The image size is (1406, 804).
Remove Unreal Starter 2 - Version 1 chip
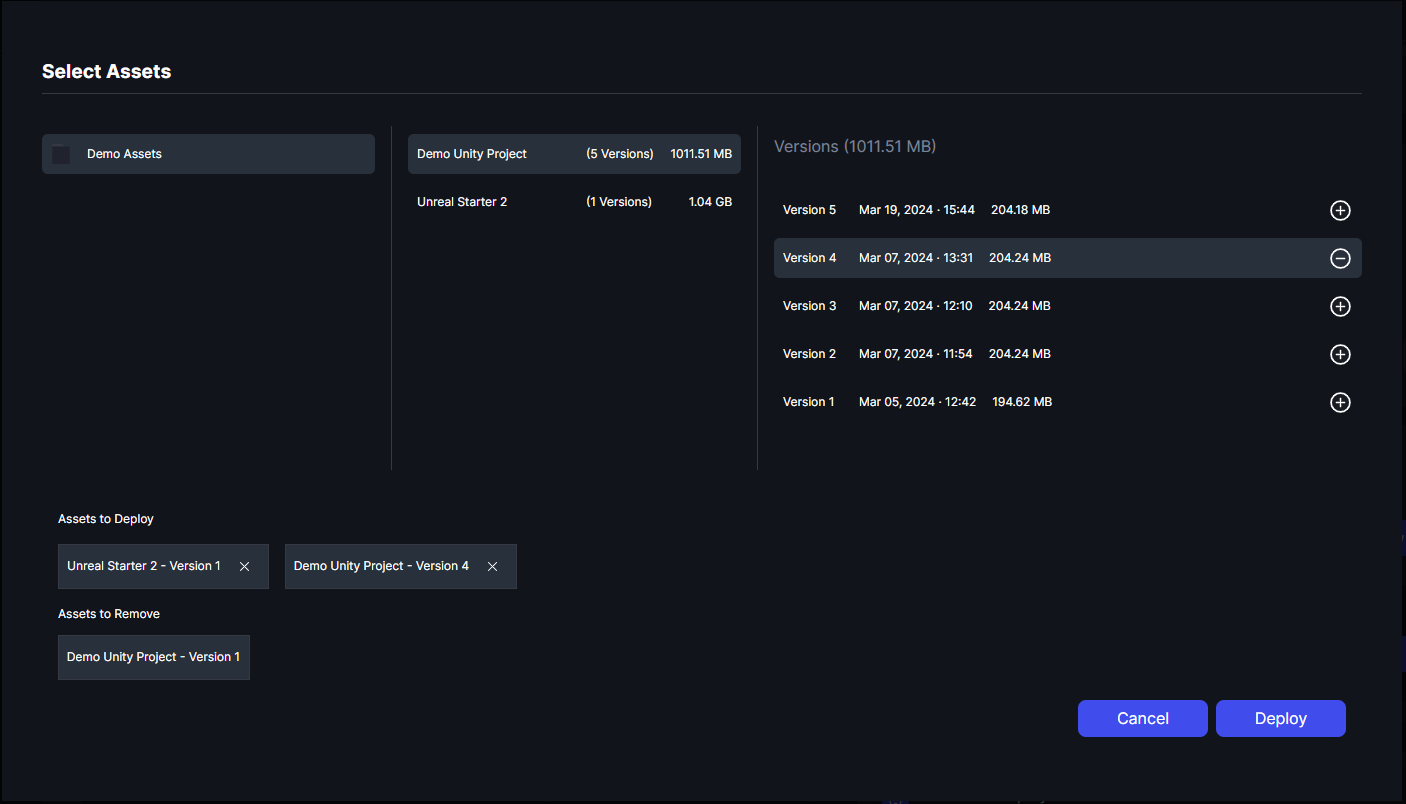[244, 566]
